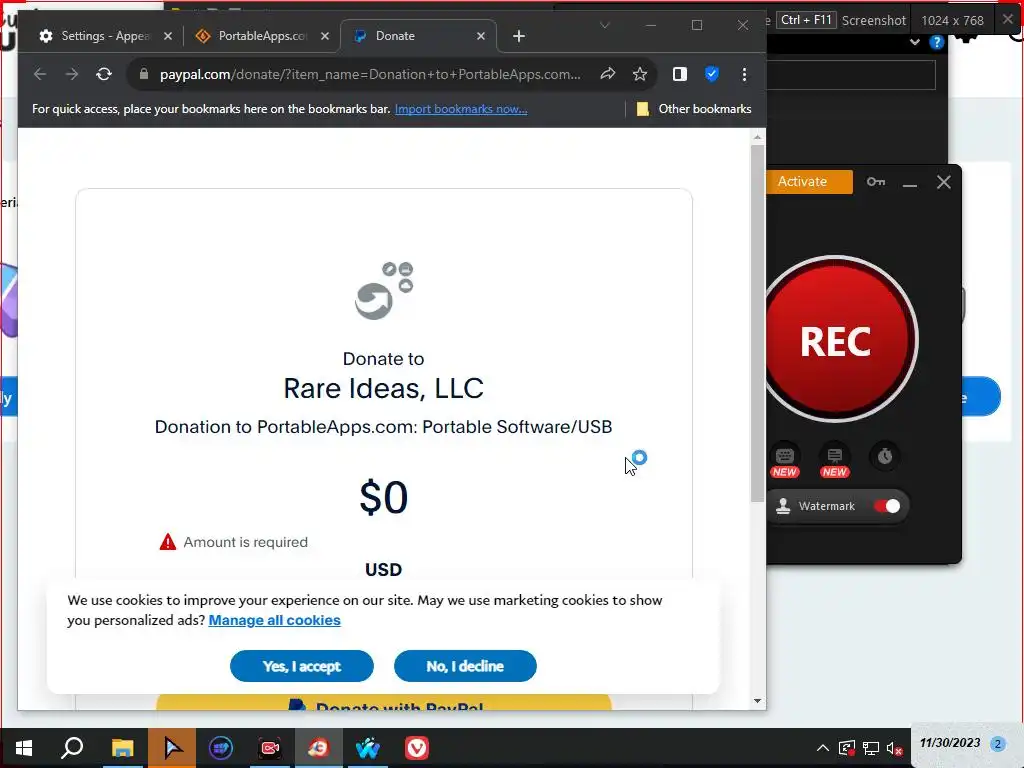
Task: Click the $0 donation amount field
Action: pos(383,498)
